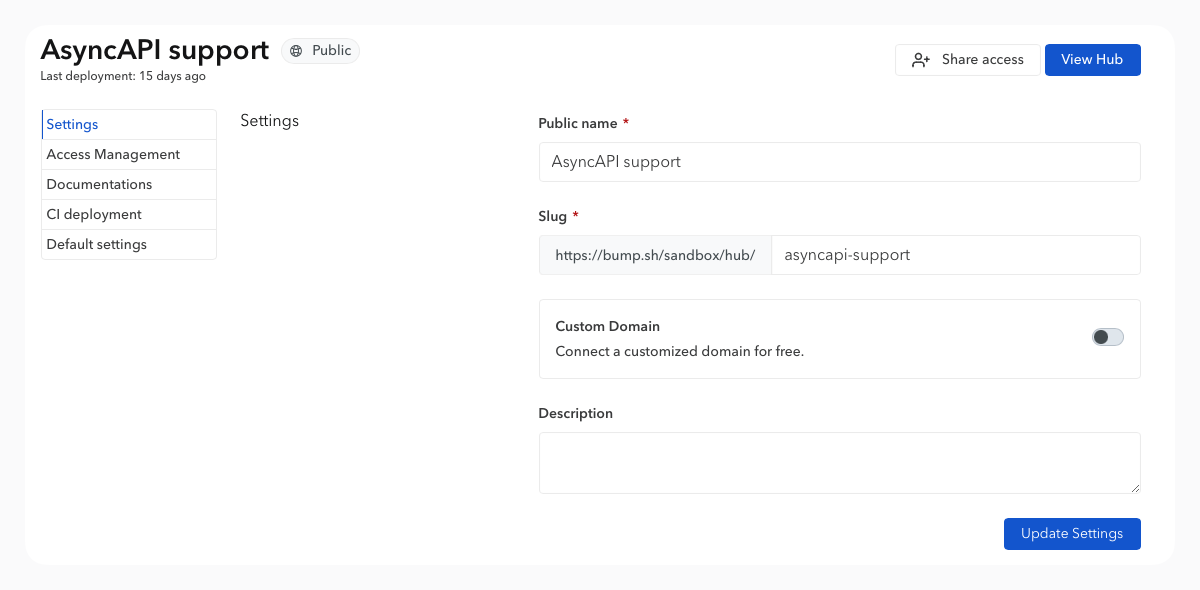
Task: Go to Access Management in the sidebar
Action: pyautogui.click(x=113, y=155)
